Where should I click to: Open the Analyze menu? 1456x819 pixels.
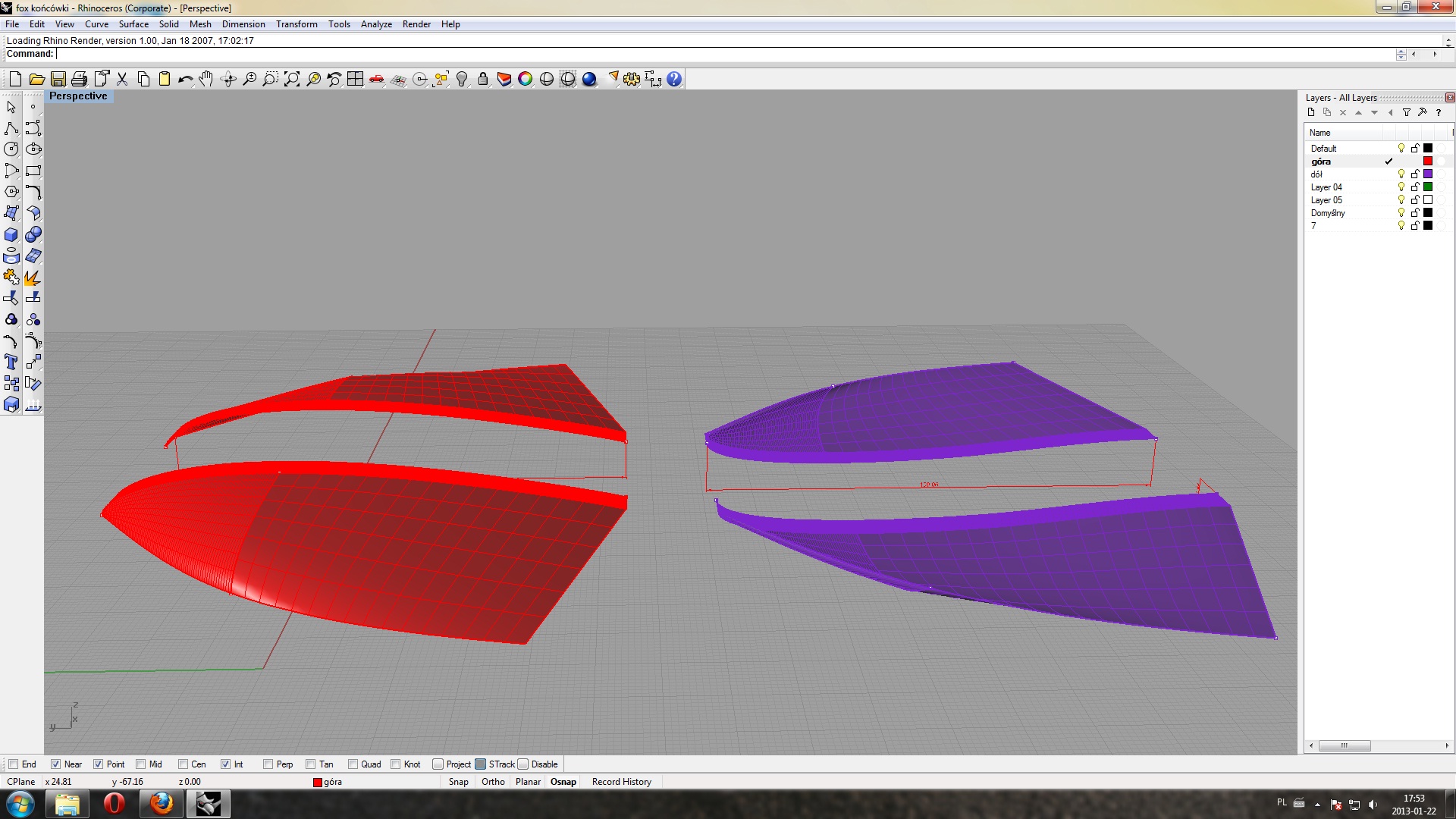point(376,24)
